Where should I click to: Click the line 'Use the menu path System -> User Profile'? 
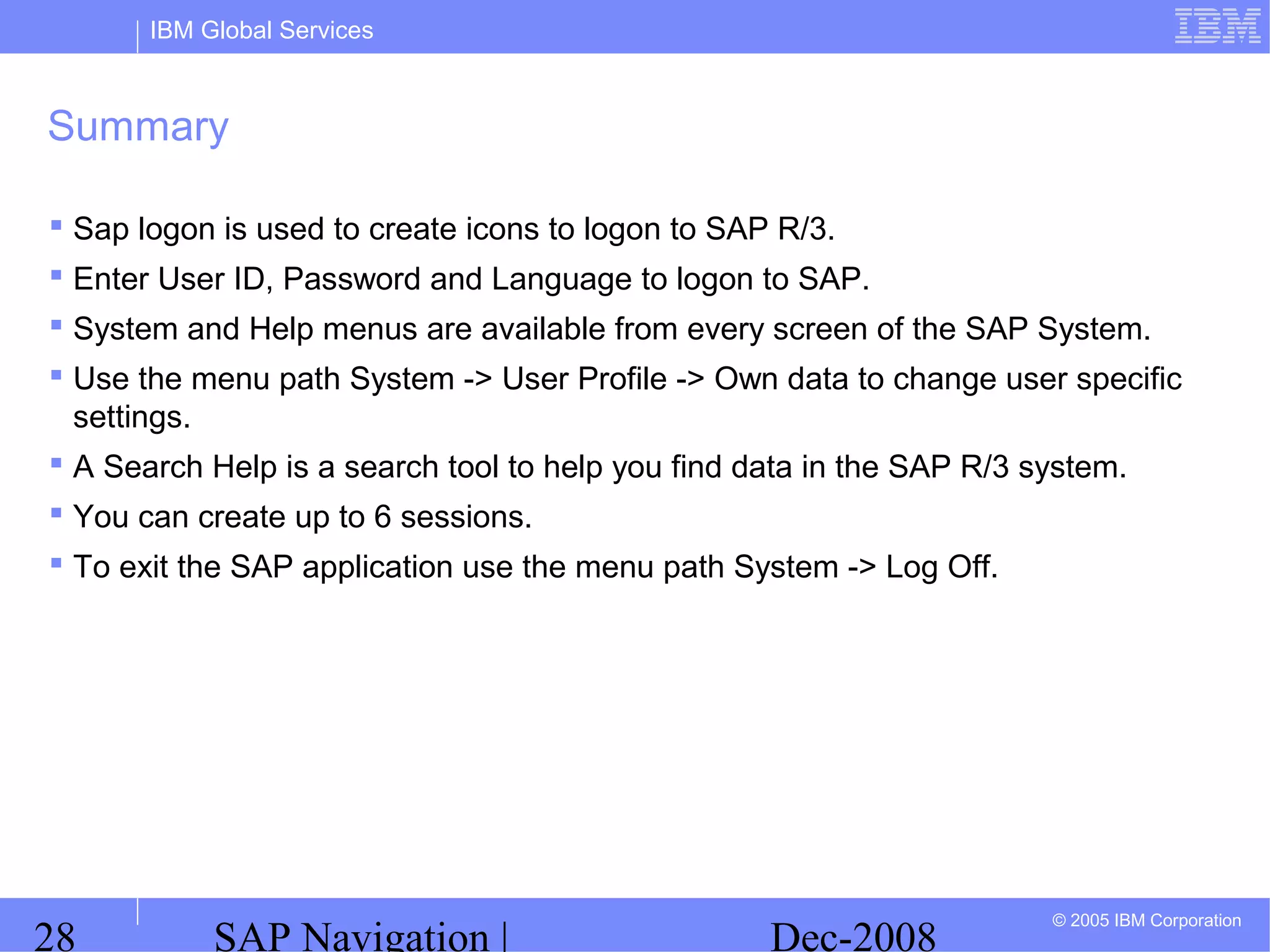pos(628,379)
